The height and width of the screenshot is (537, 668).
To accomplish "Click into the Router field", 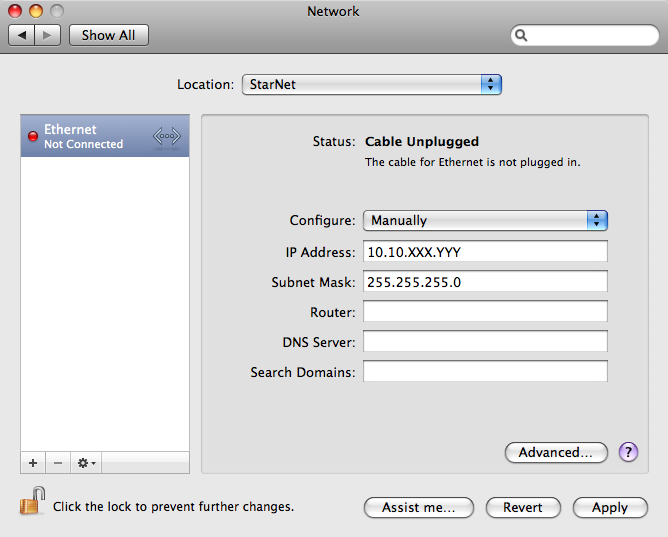I will coord(485,312).
